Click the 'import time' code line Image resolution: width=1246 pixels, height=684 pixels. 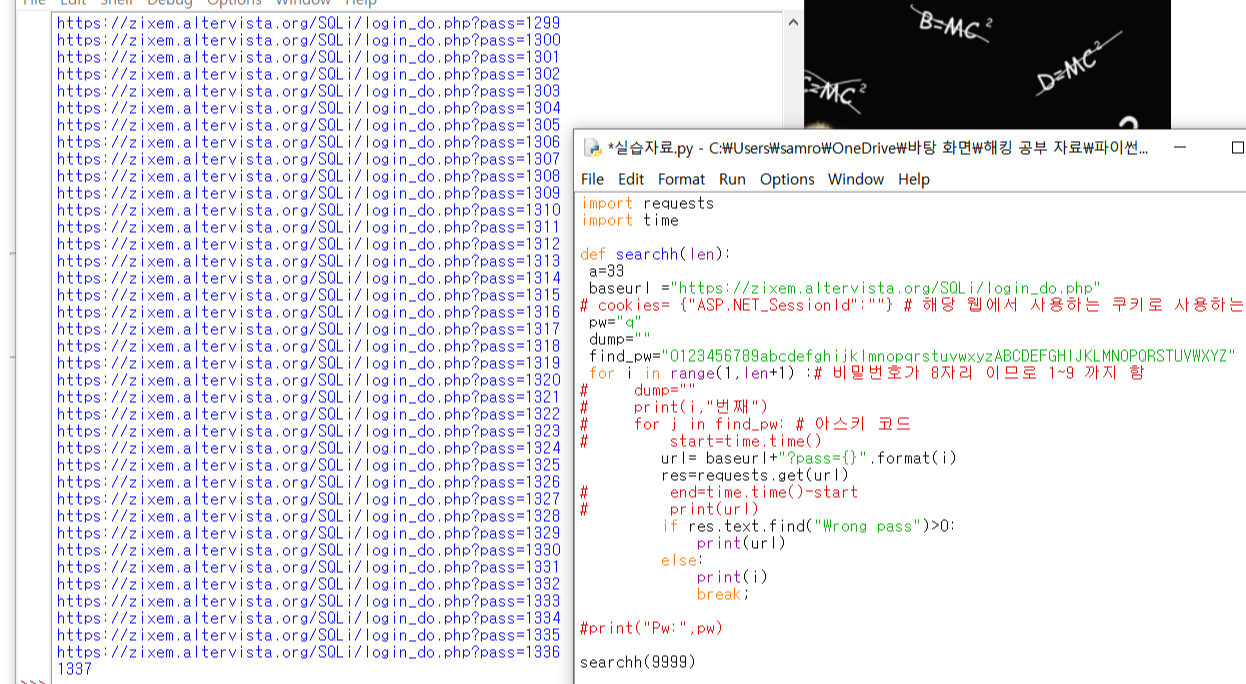point(630,220)
